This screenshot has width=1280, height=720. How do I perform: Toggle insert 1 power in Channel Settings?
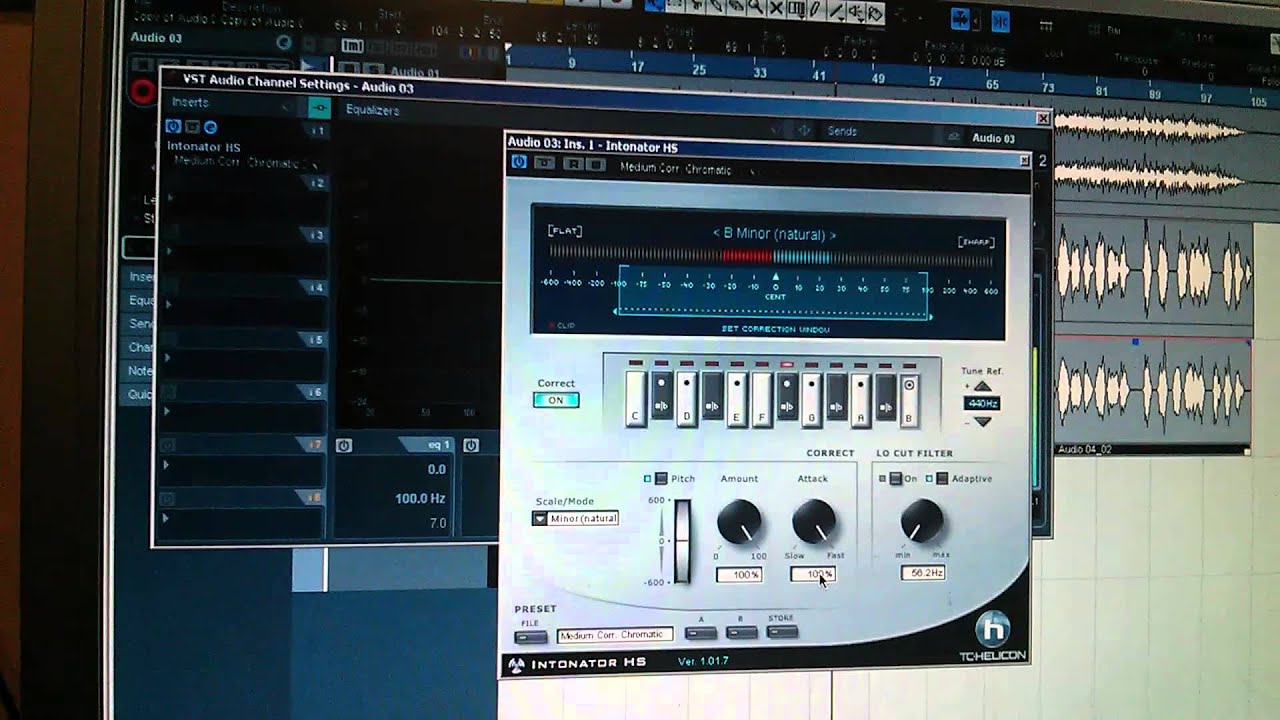pyautogui.click(x=173, y=127)
